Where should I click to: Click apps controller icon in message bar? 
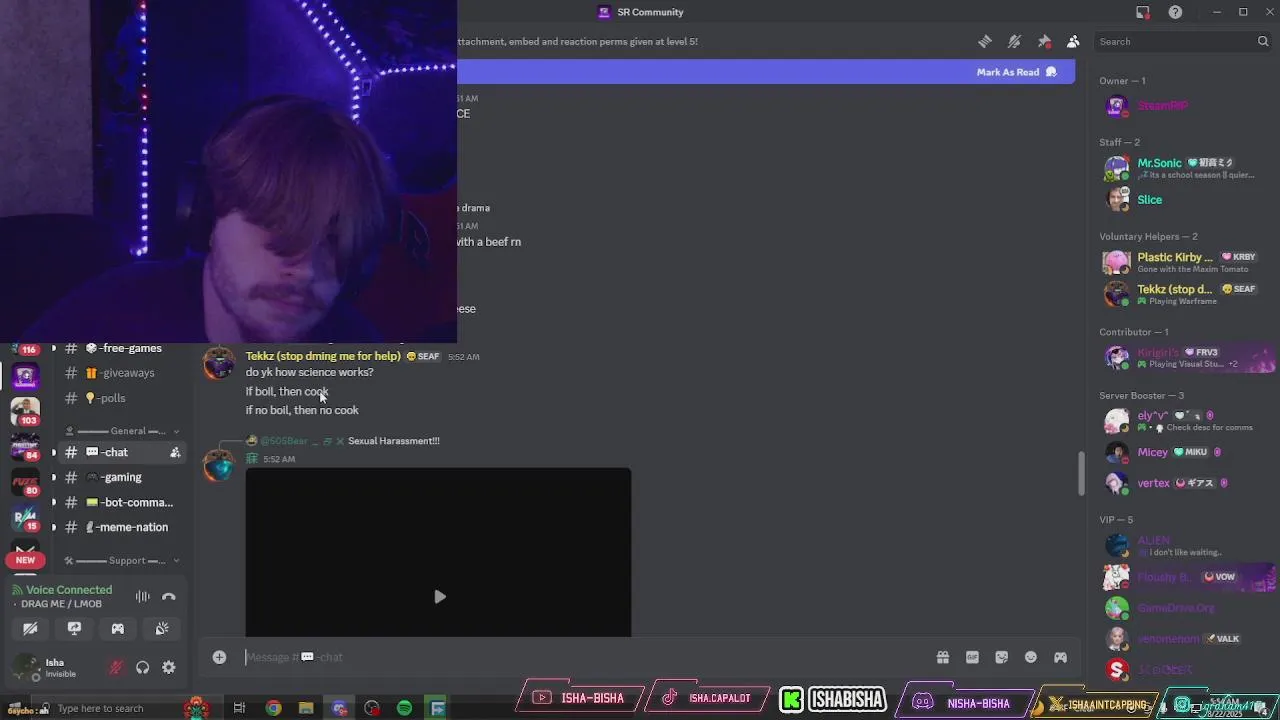click(1060, 657)
